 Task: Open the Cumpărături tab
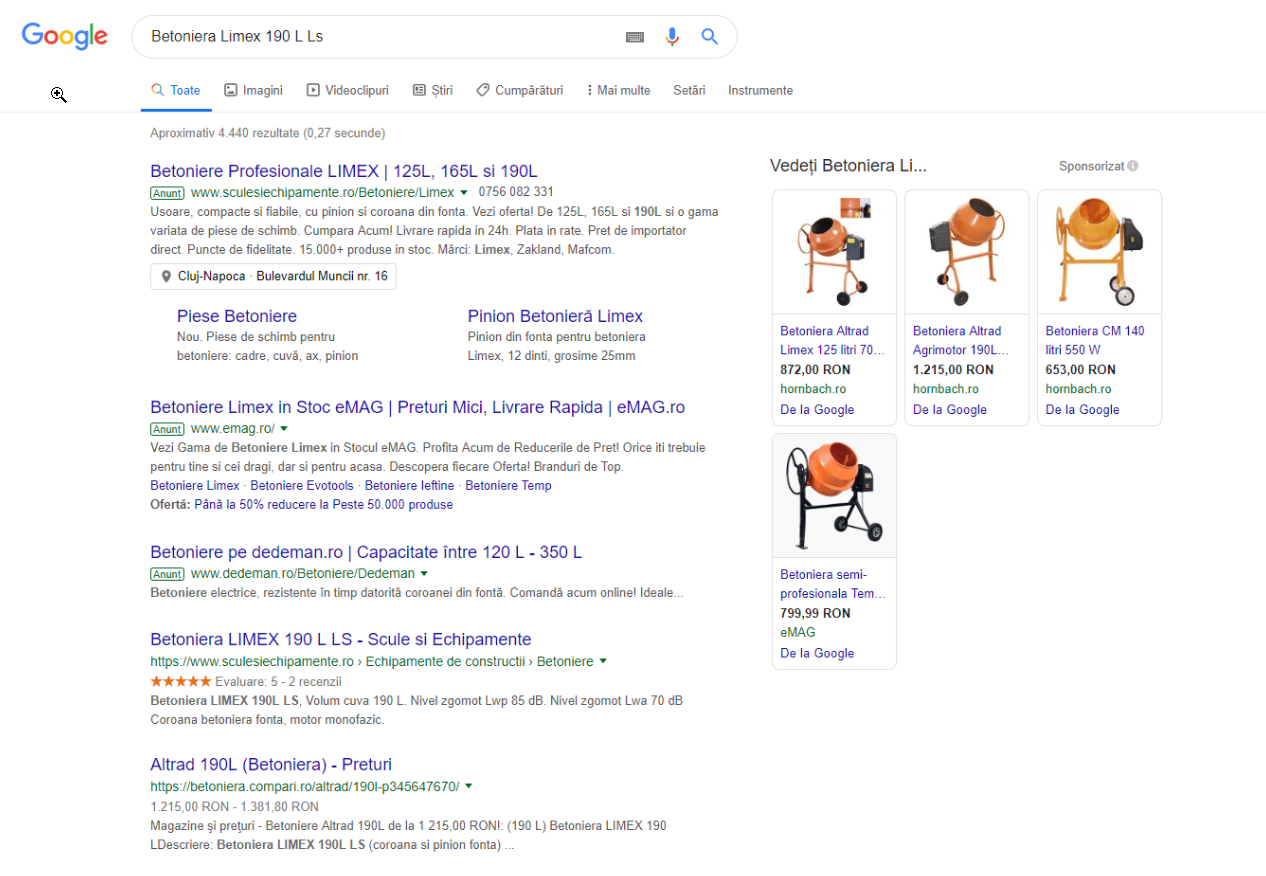coord(520,90)
